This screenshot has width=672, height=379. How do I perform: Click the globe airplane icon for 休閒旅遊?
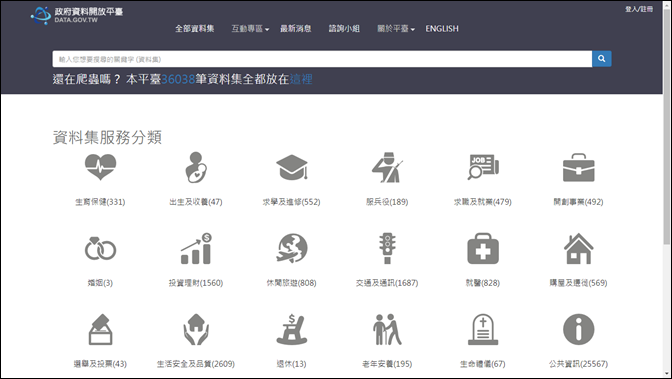click(x=292, y=249)
